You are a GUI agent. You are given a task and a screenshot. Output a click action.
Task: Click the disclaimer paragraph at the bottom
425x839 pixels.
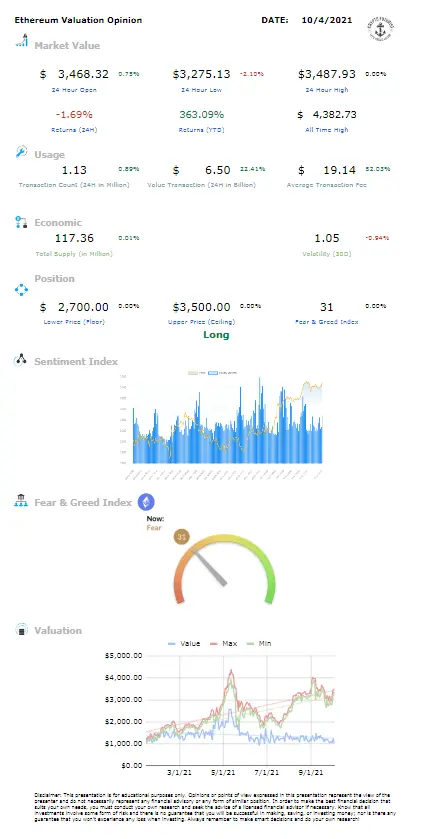[215, 807]
